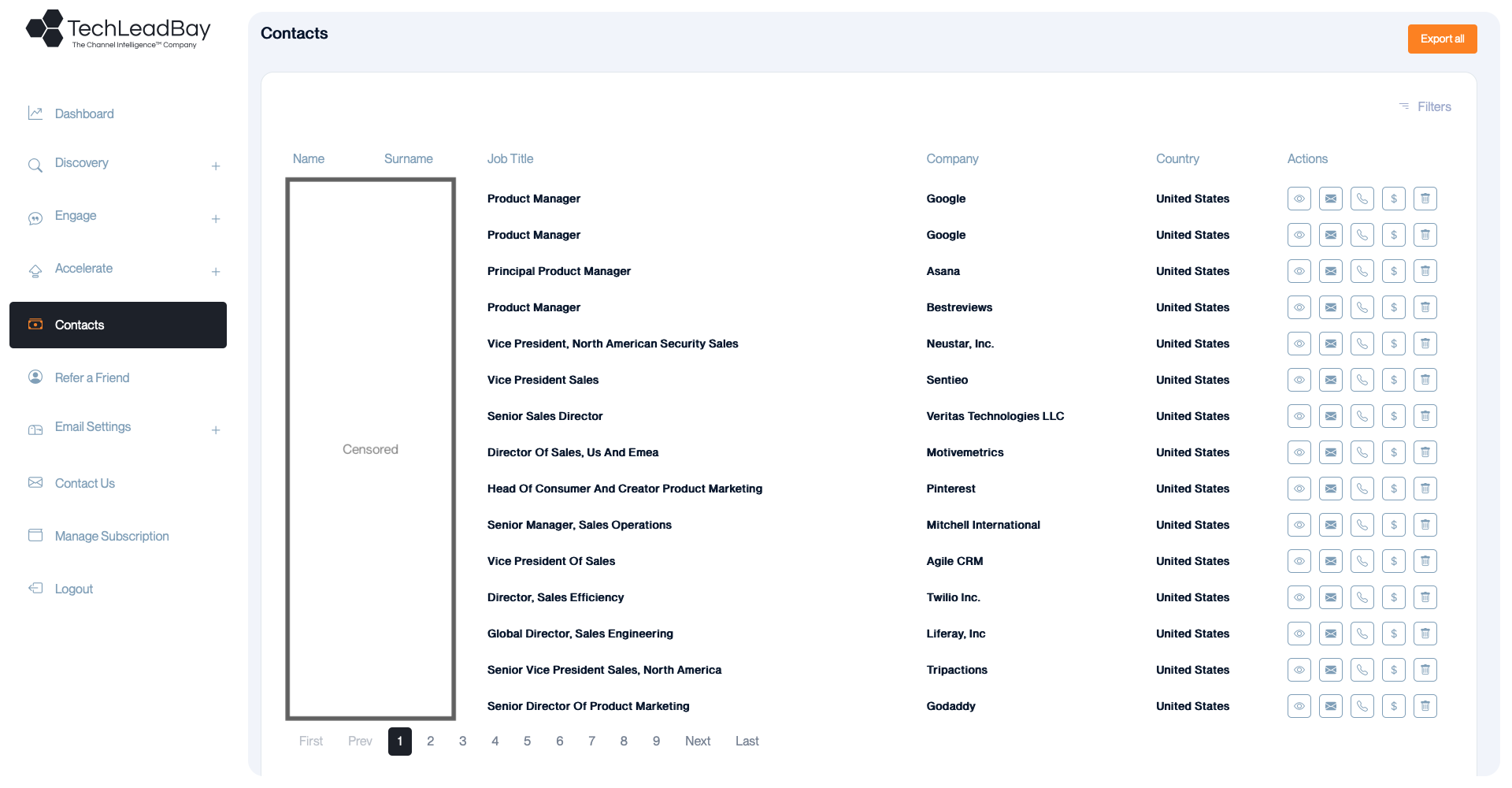Click eye icon in Godaddy row

pyautogui.click(x=1299, y=706)
